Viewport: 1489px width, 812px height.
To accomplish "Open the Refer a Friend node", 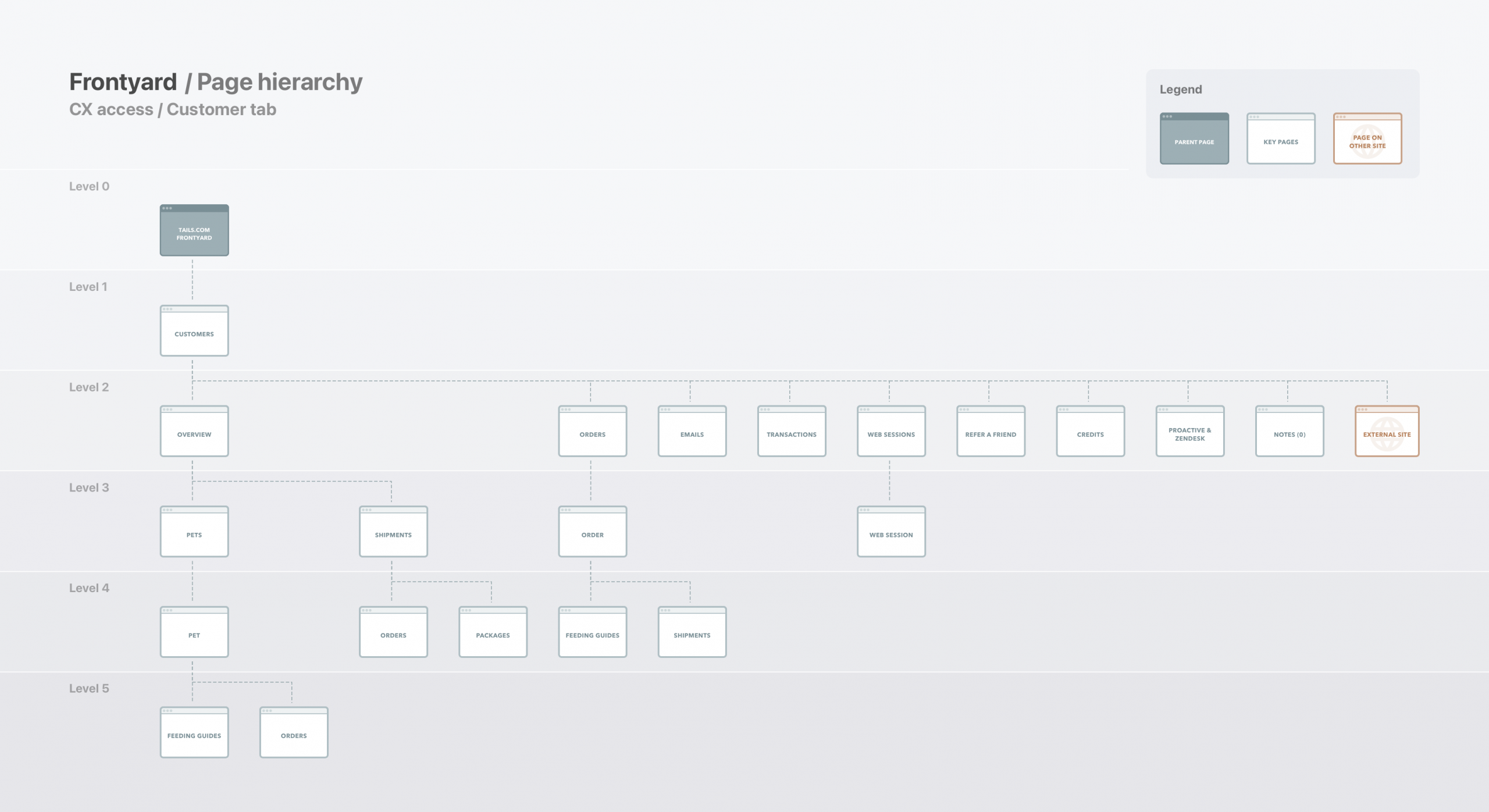I will coord(991,432).
